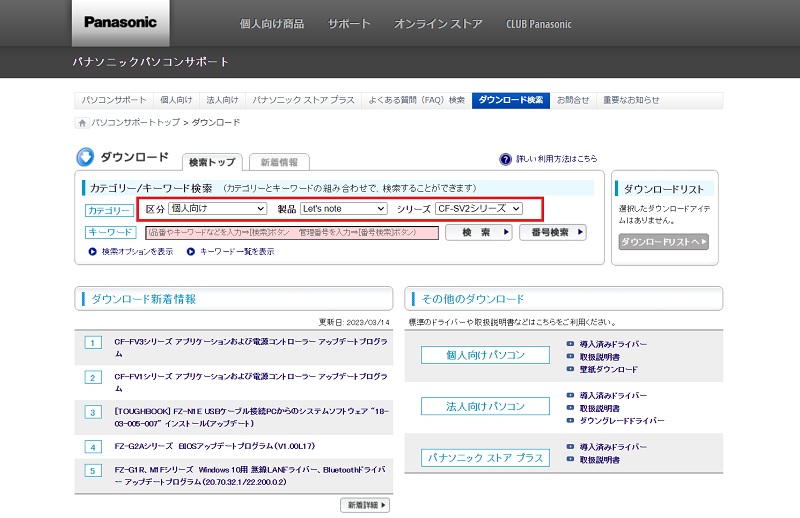Open 導入済みドライバー under パナソニック ストア プラス

[x=613, y=447]
